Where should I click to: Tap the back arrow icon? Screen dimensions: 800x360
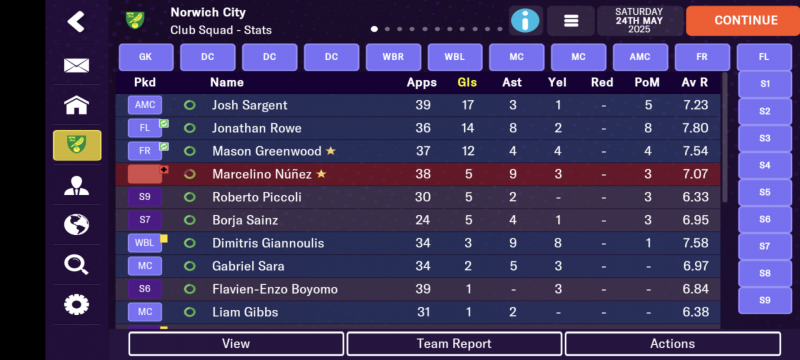pos(76,21)
